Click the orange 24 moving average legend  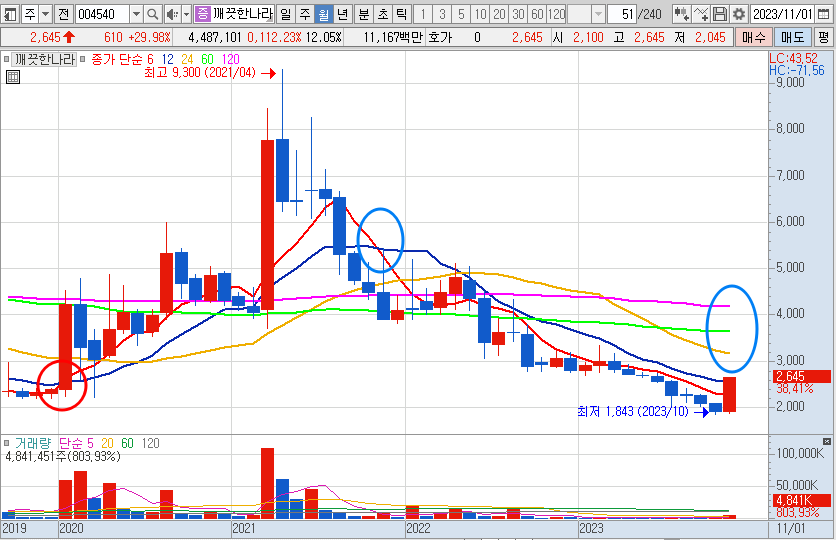[x=187, y=59]
